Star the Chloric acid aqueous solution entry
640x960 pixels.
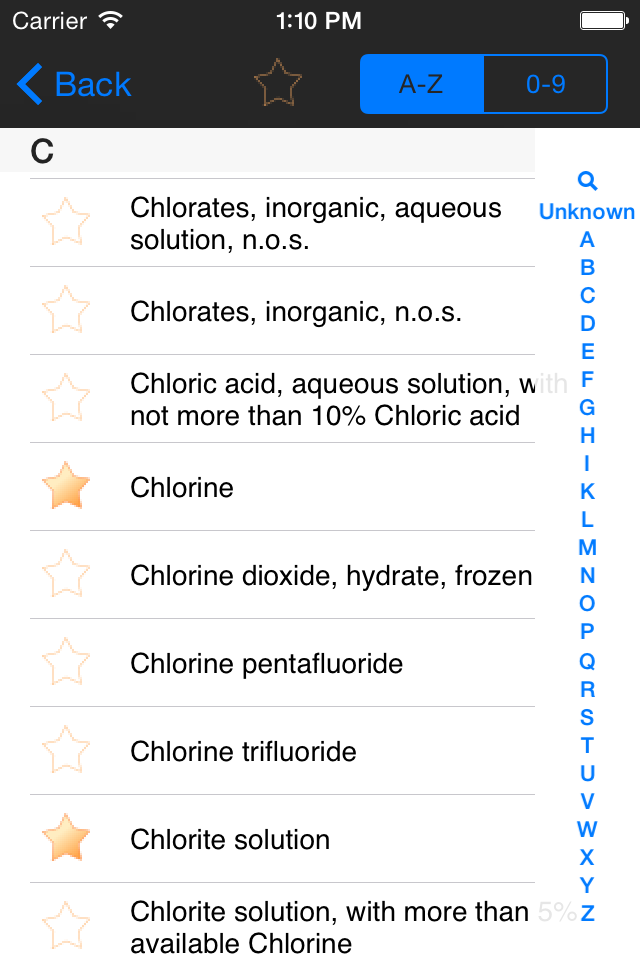coord(66,399)
